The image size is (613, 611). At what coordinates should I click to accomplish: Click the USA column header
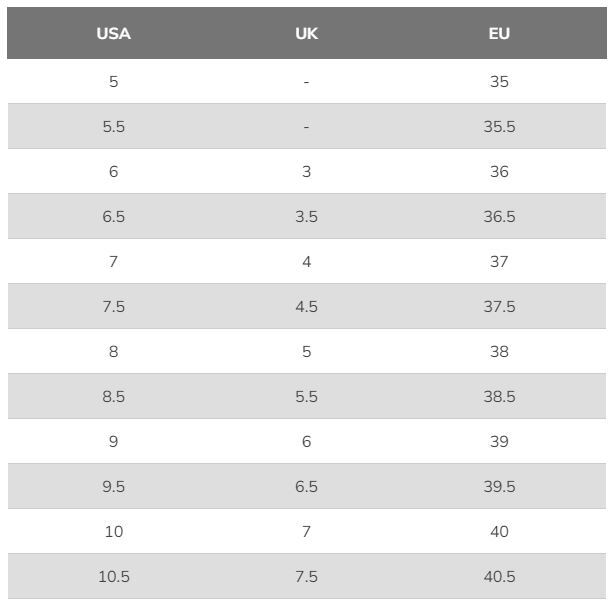[x=113, y=34]
